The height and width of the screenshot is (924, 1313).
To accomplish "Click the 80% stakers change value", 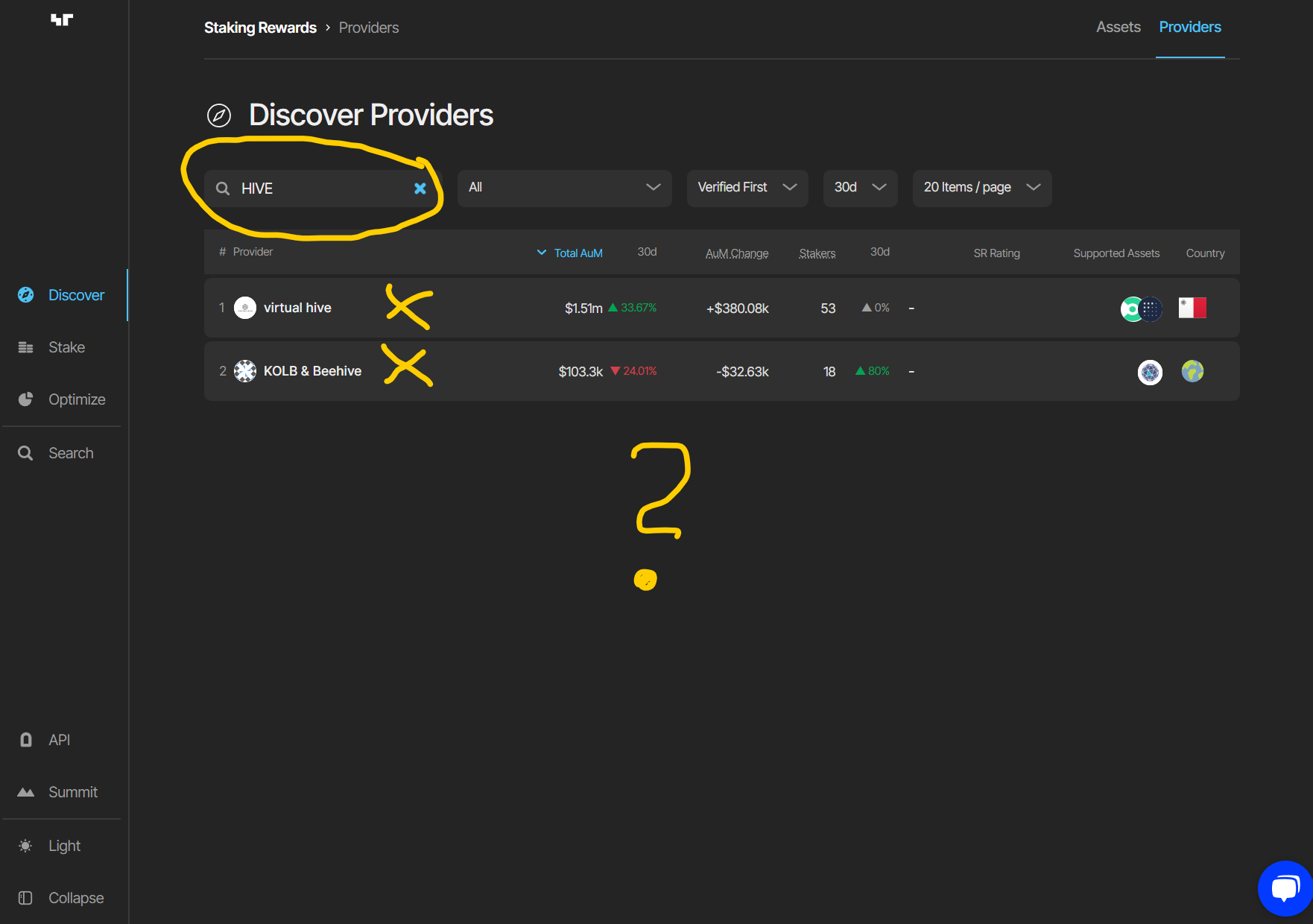I will point(879,371).
